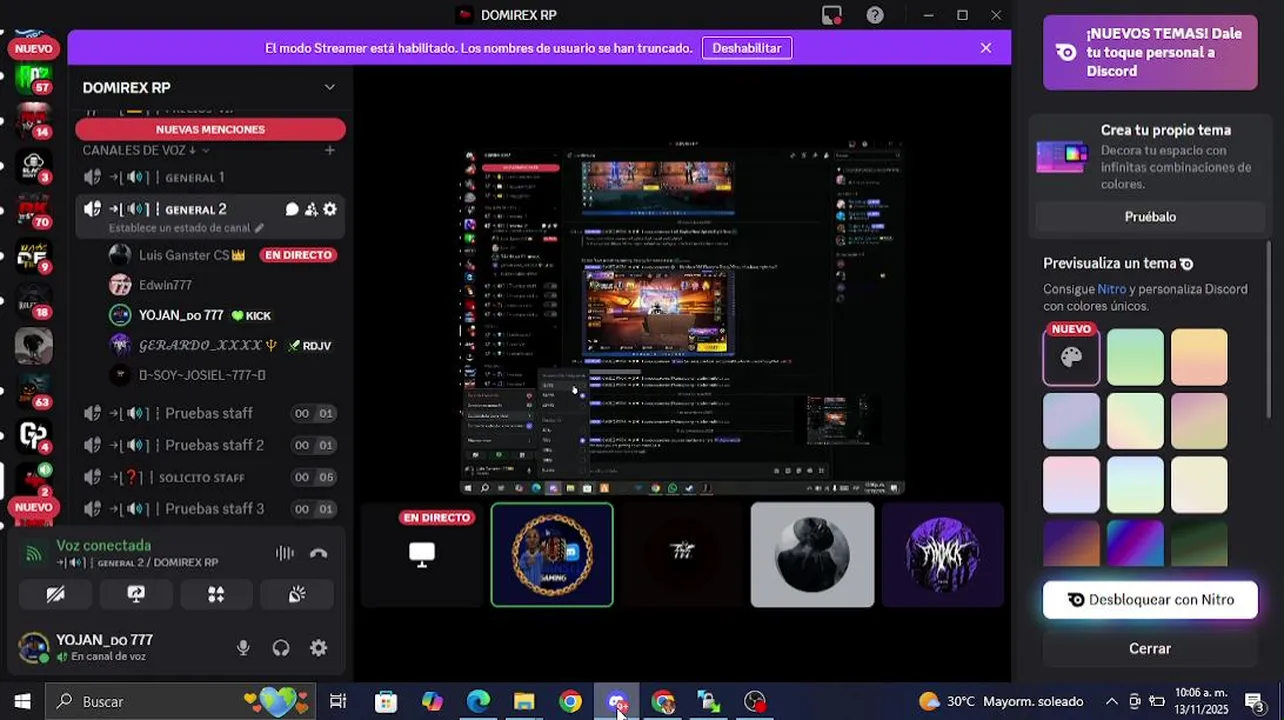Select the gray silhouette avatar tile
The height and width of the screenshot is (720, 1284).
tap(812, 555)
